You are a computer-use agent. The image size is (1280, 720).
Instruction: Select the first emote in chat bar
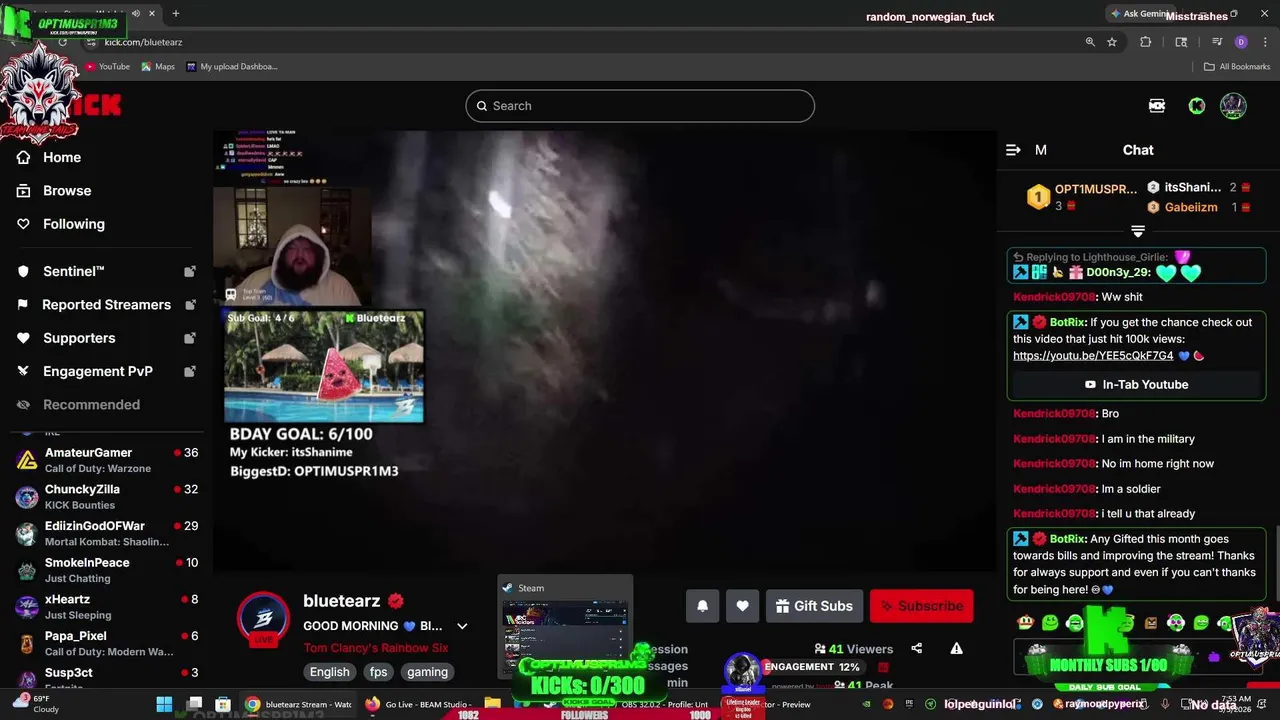click(x=1025, y=623)
